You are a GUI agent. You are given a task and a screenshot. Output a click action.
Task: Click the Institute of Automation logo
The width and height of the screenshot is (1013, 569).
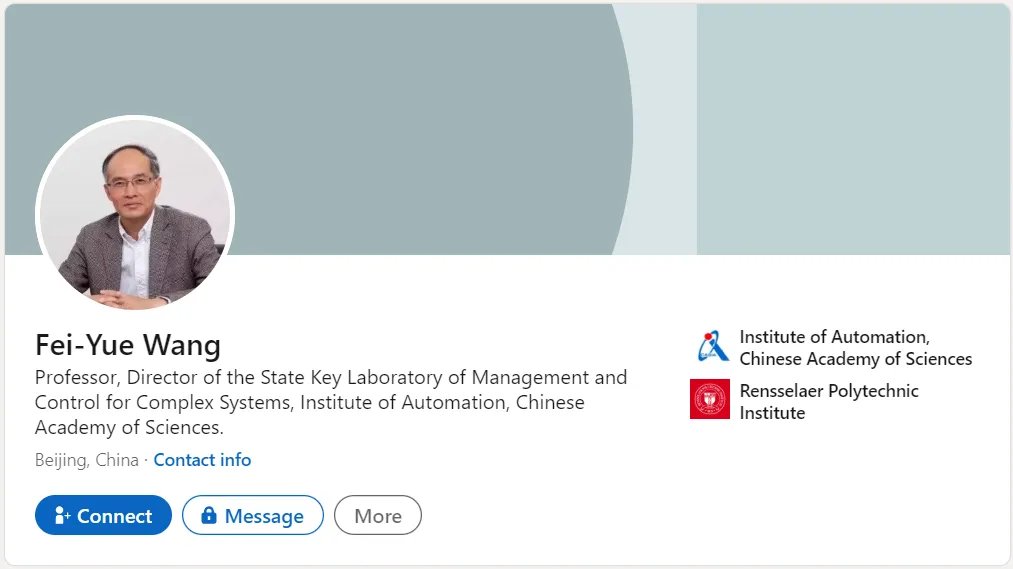(x=711, y=348)
